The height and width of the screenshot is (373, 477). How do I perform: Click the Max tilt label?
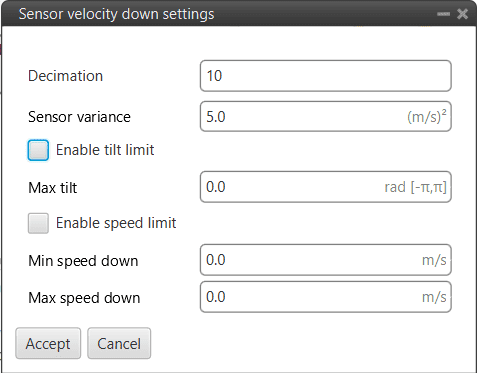coord(53,188)
